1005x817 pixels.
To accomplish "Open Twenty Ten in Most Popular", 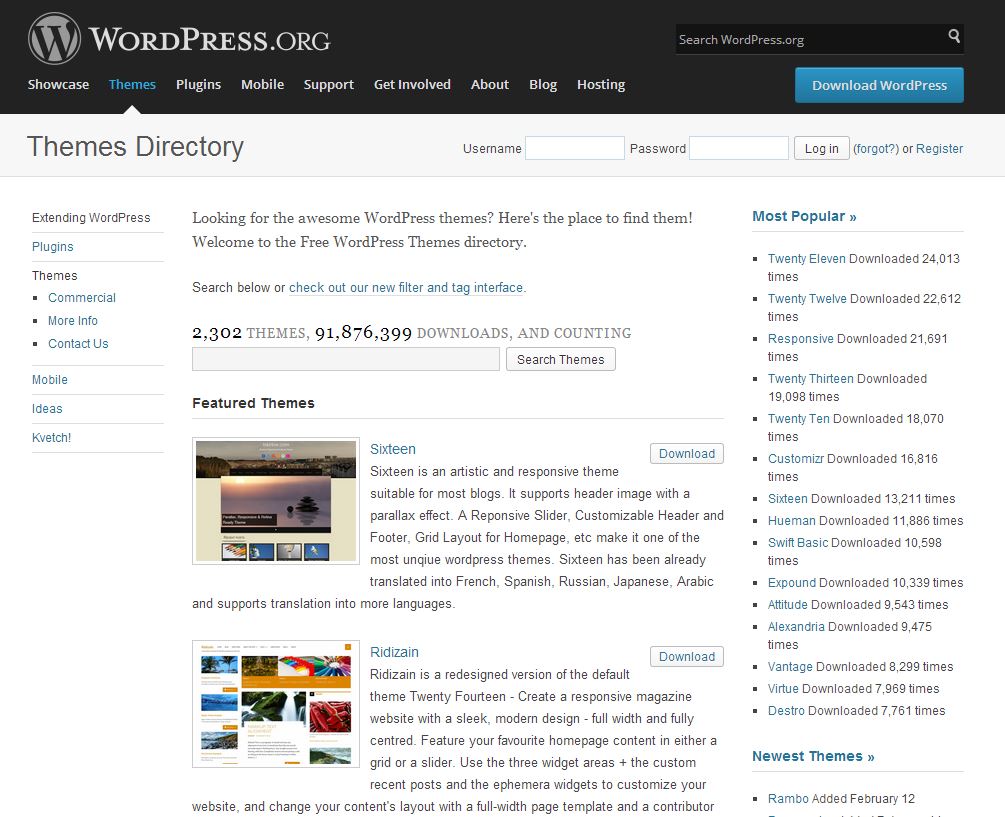I will 799,418.
